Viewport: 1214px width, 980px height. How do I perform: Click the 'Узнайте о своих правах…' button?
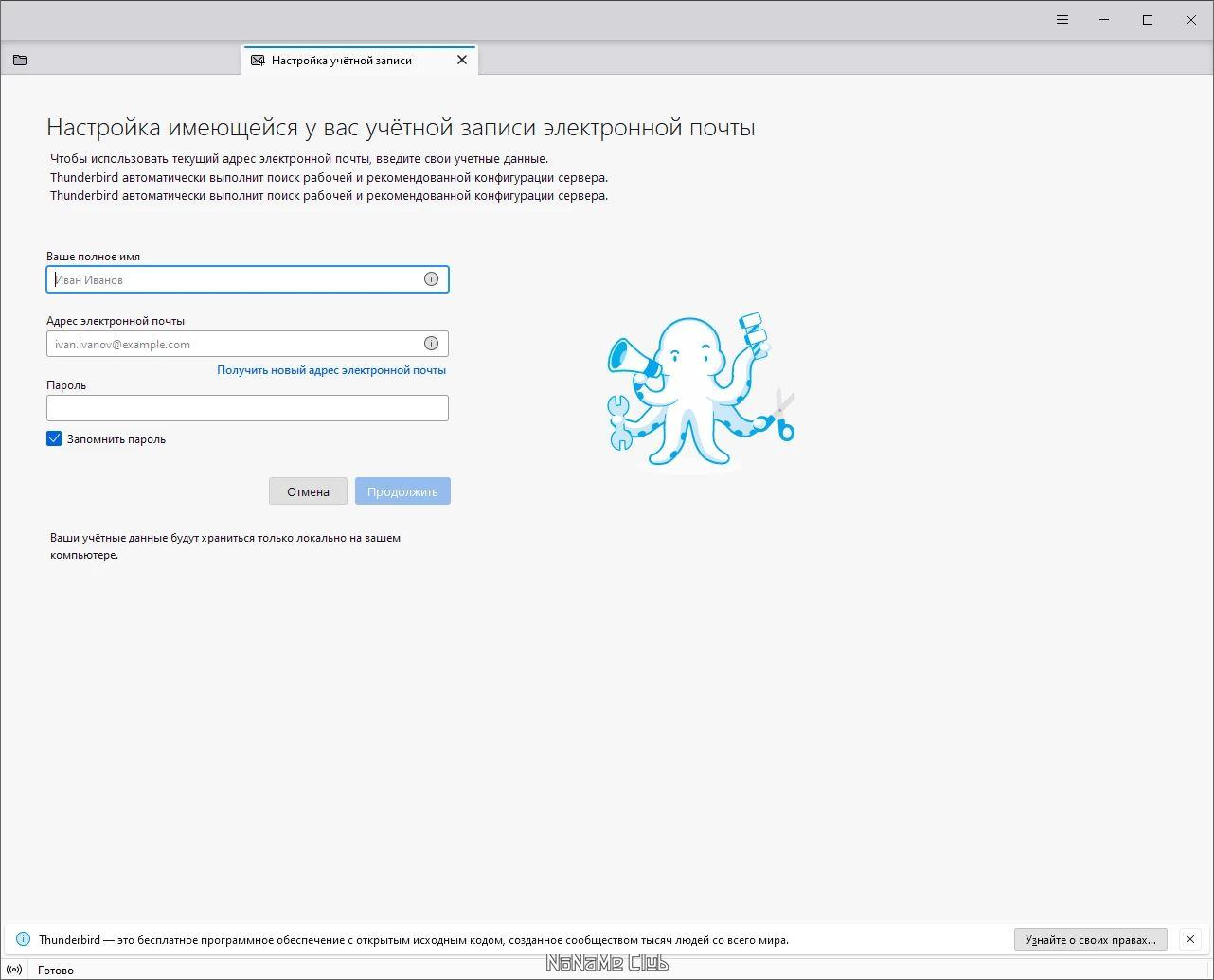pyautogui.click(x=1090, y=939)
